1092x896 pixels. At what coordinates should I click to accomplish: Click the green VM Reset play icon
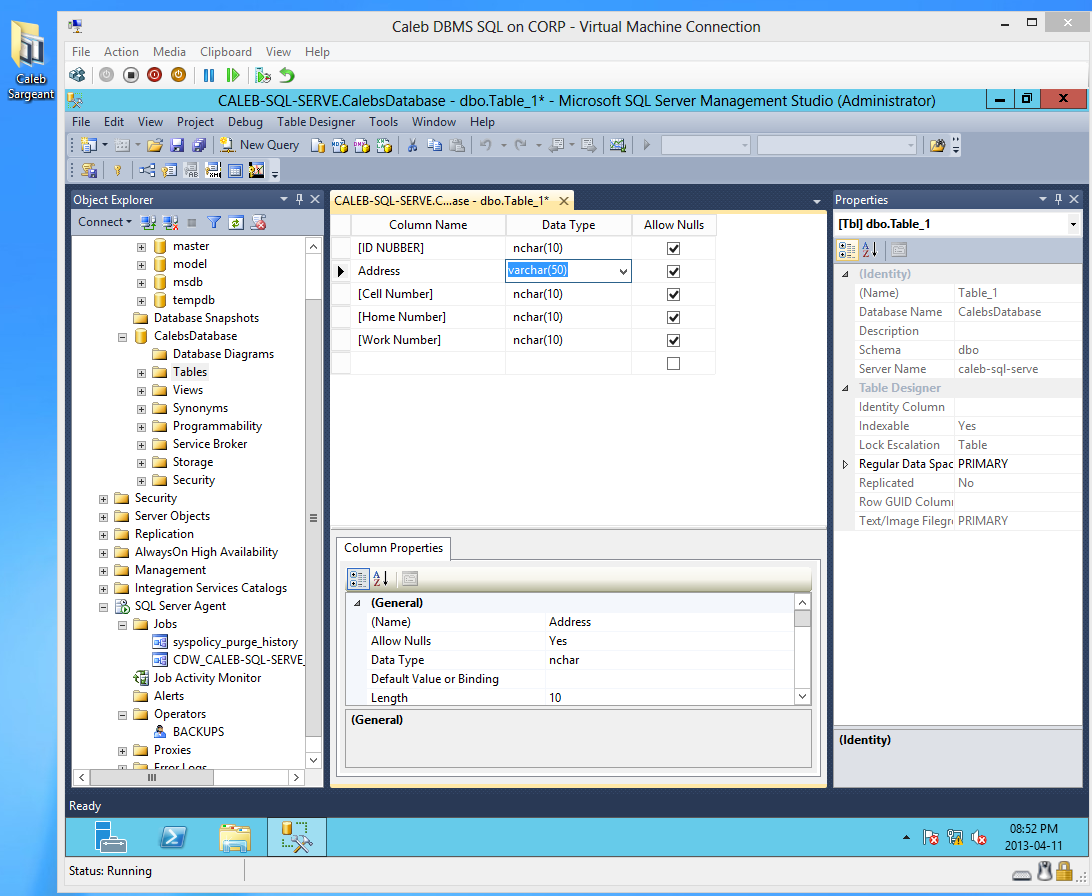(x=233, y=74)
